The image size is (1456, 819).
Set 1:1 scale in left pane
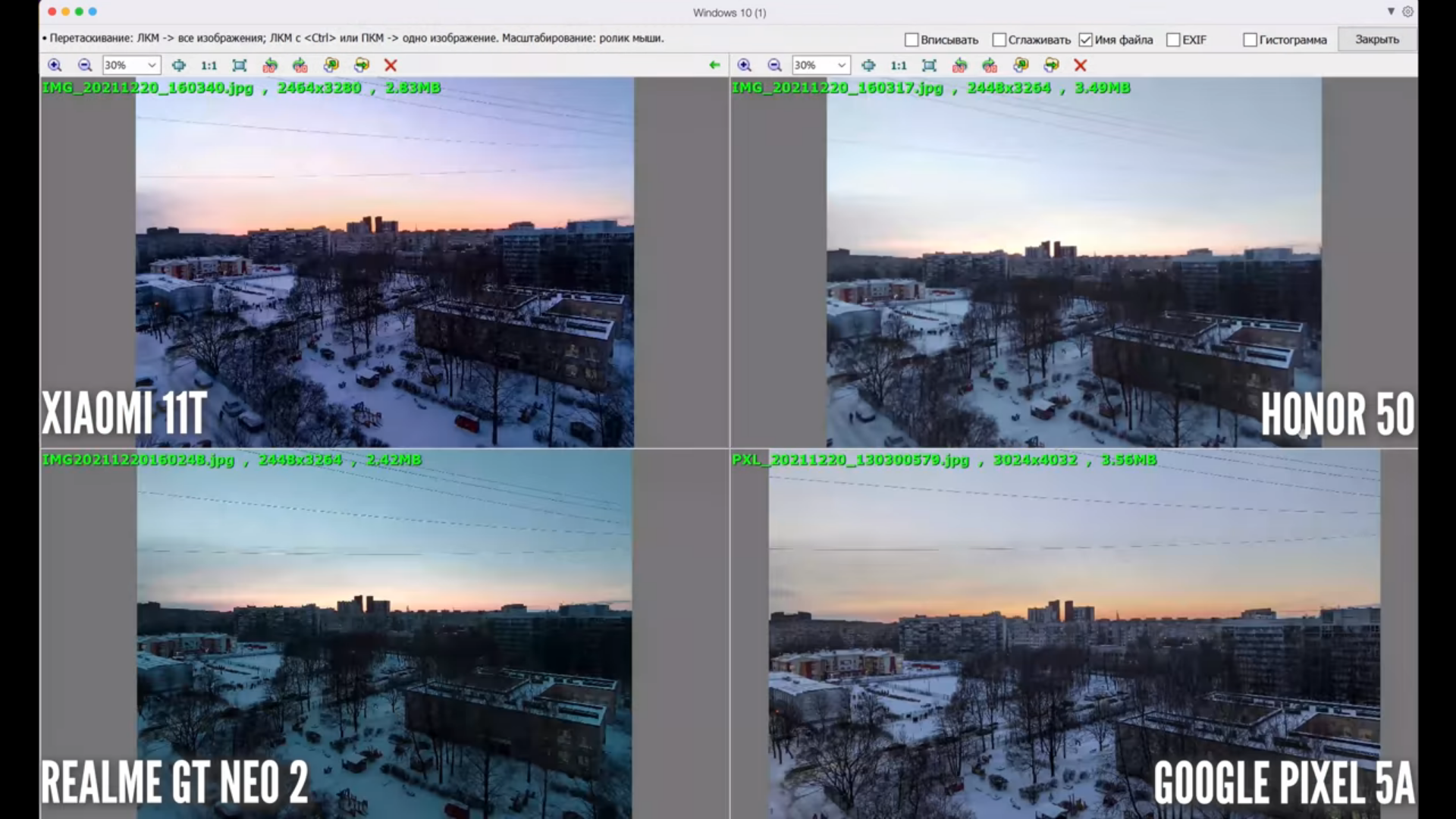click(209, 65)
